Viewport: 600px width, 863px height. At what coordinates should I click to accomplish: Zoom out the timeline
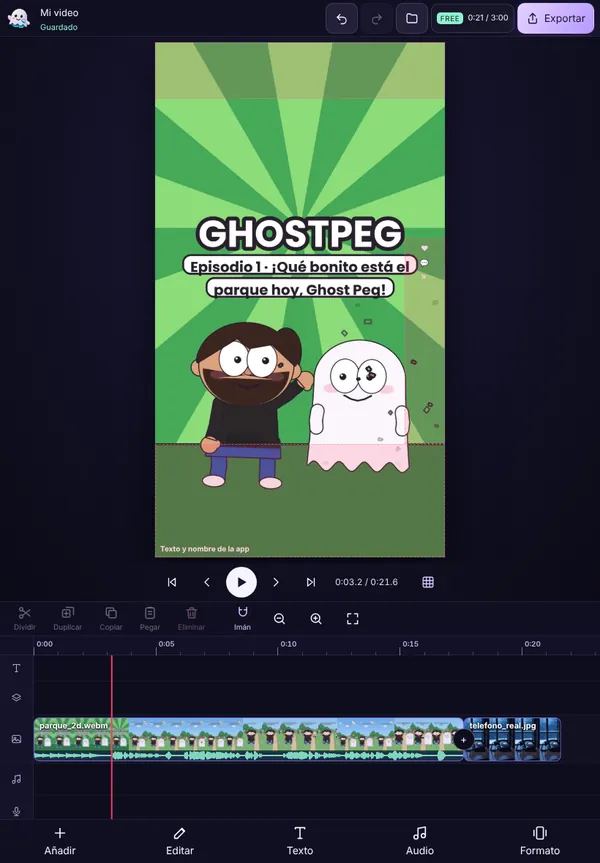(x=279, y=619)
